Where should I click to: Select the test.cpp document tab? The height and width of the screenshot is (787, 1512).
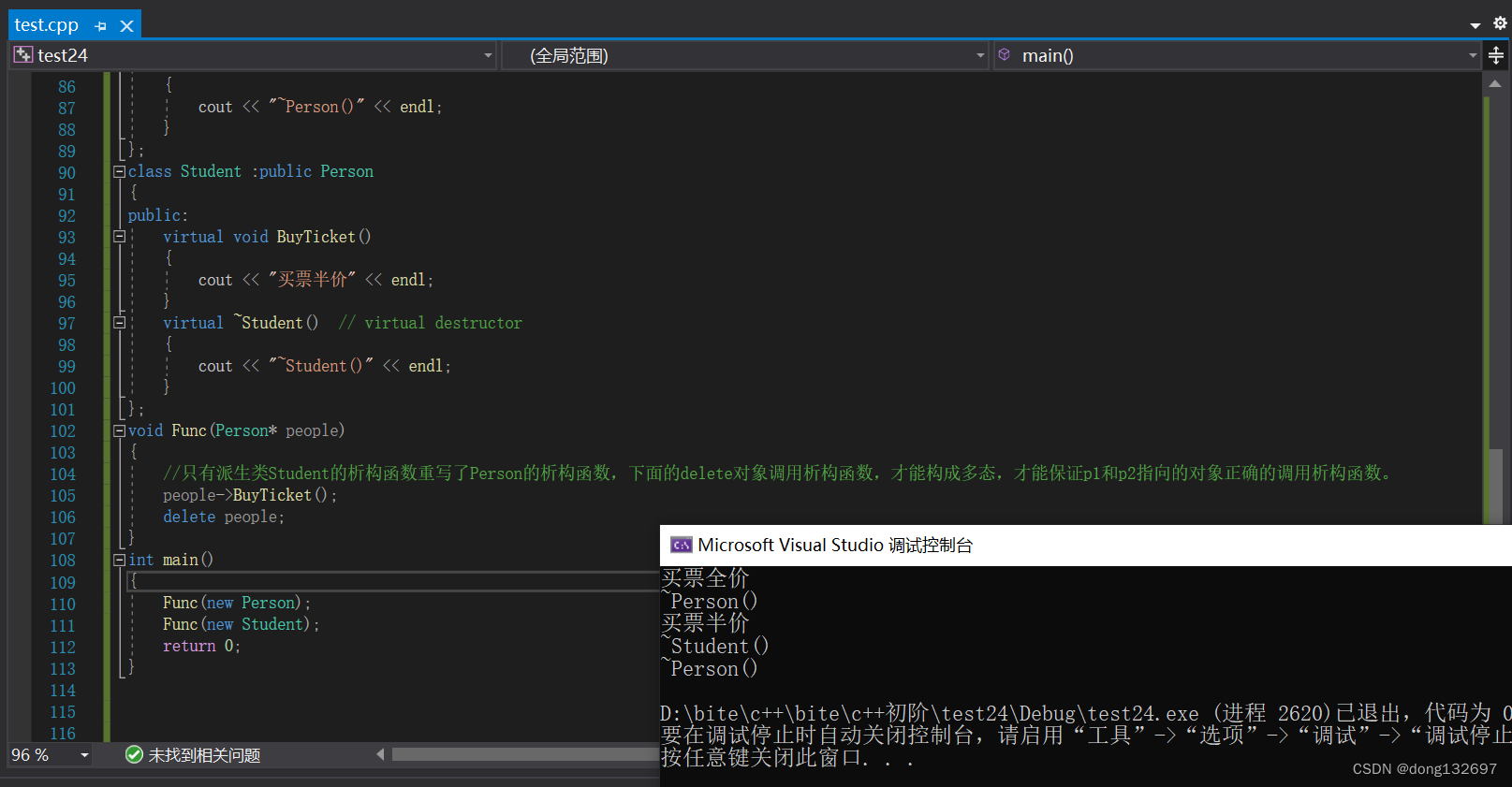(47, 25)
